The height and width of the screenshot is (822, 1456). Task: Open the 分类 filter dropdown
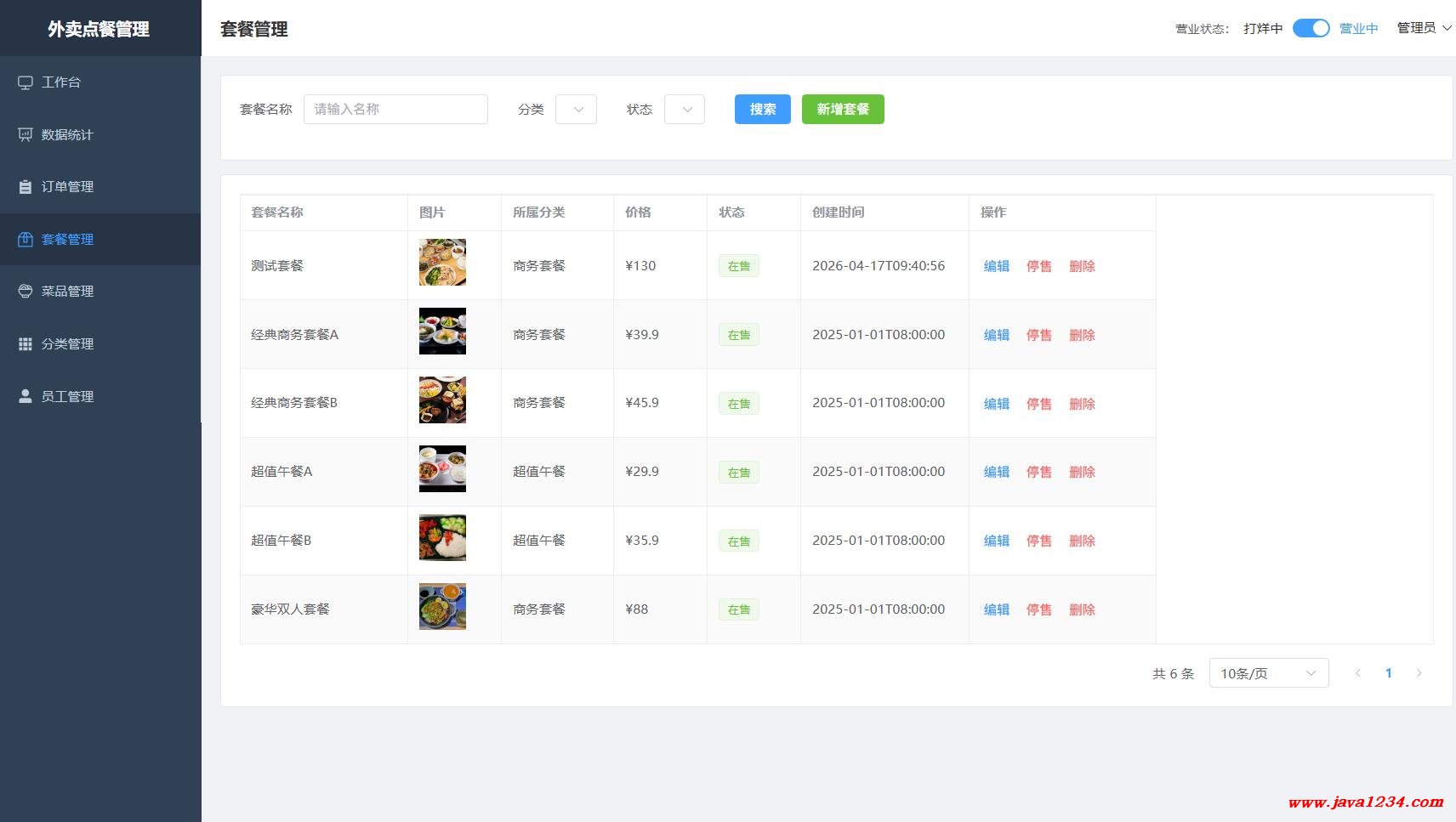click(x=576, y=110)
